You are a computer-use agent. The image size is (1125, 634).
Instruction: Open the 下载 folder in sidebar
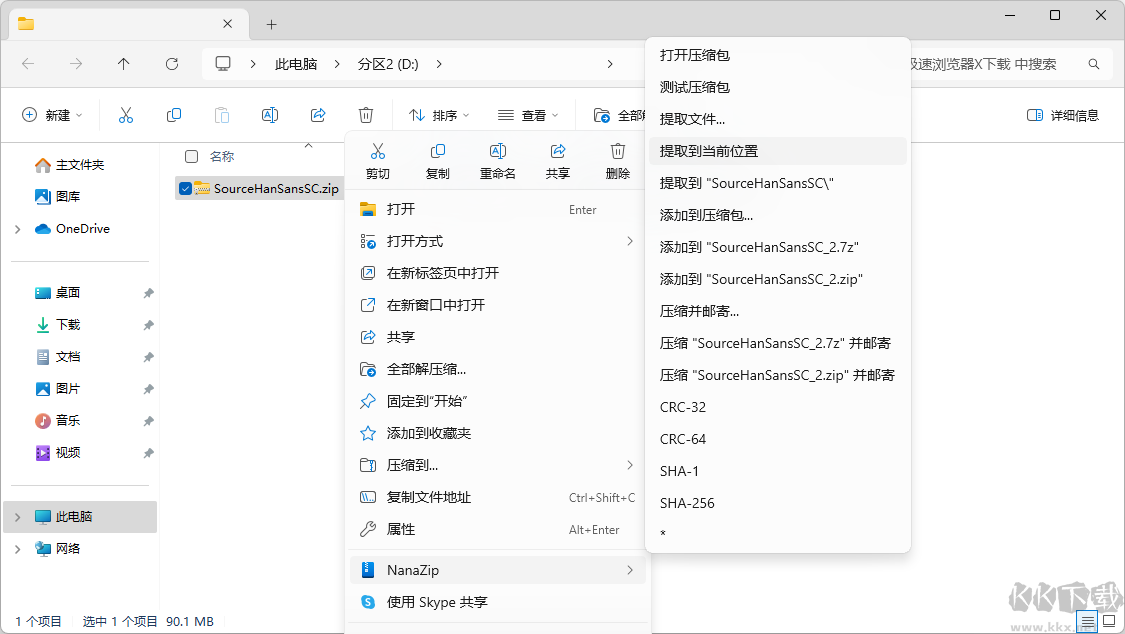pyautogui.click(x=67, y=325)
